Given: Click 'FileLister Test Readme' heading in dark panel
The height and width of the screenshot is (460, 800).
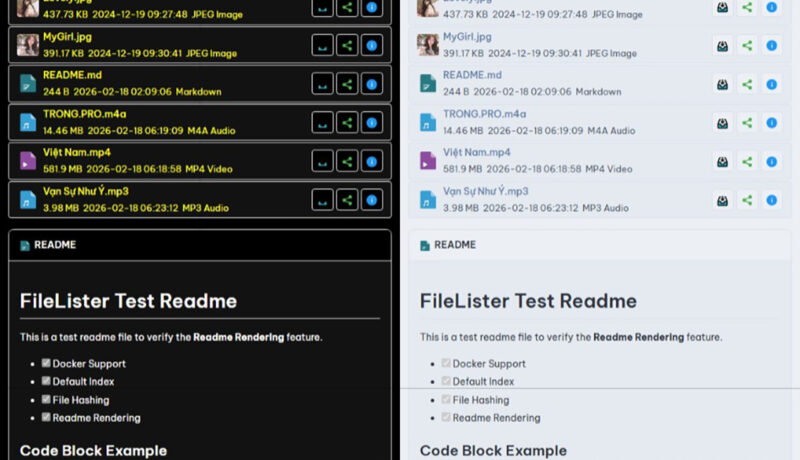Looking at the screenshot, I should [x=129, y=301].
